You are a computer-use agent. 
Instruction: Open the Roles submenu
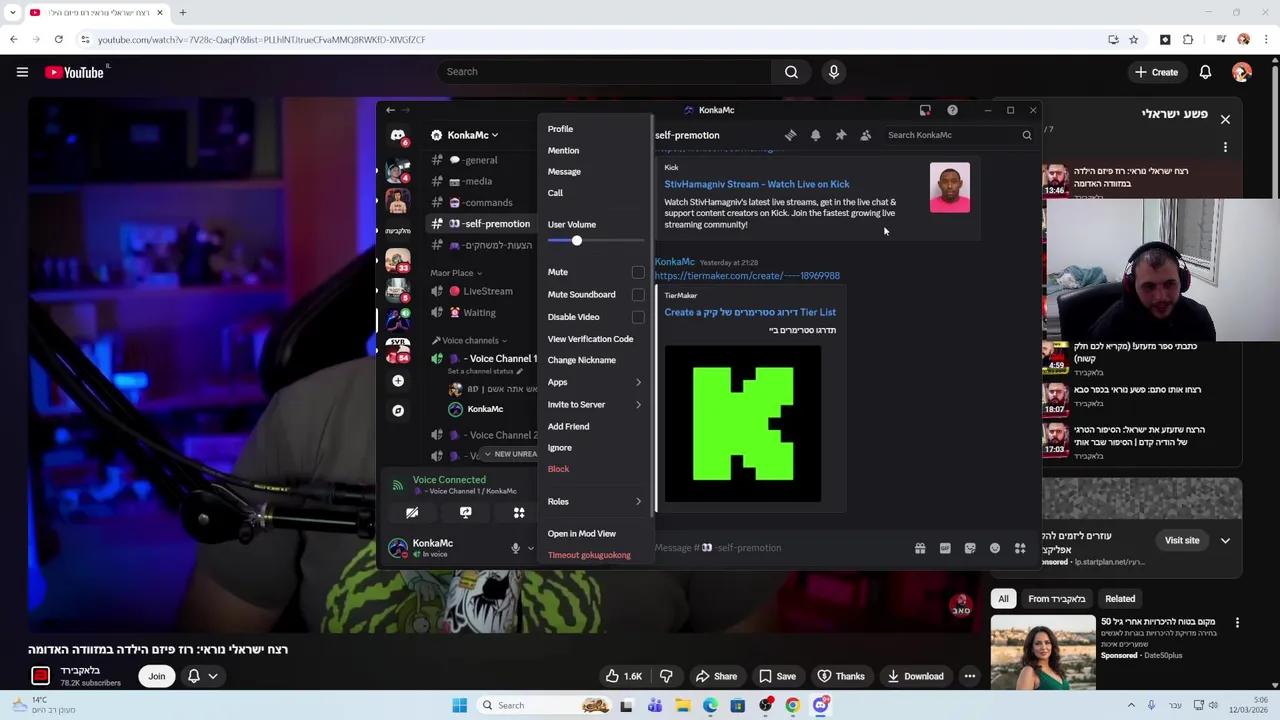(x=594, y=502)
